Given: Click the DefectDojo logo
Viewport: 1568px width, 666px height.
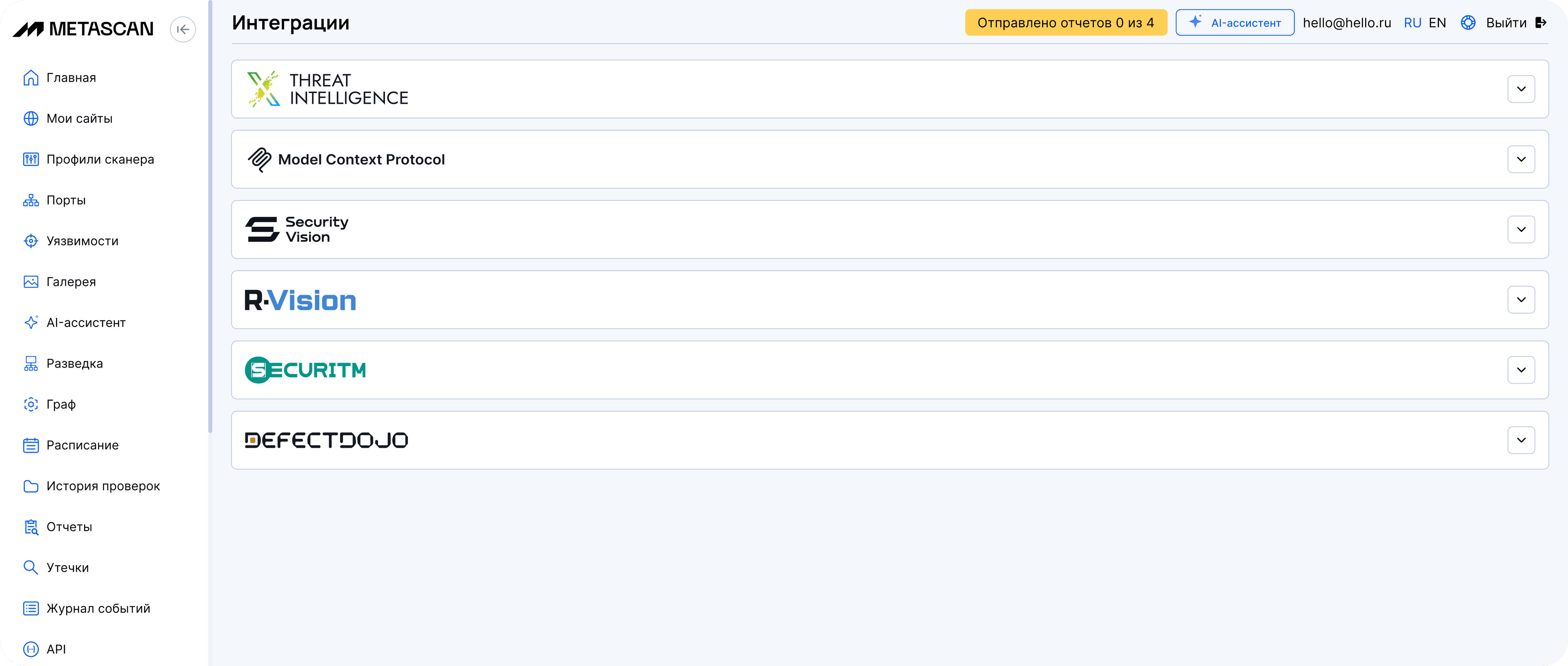Looking at the screenshot, I should [x=326, y=440].
